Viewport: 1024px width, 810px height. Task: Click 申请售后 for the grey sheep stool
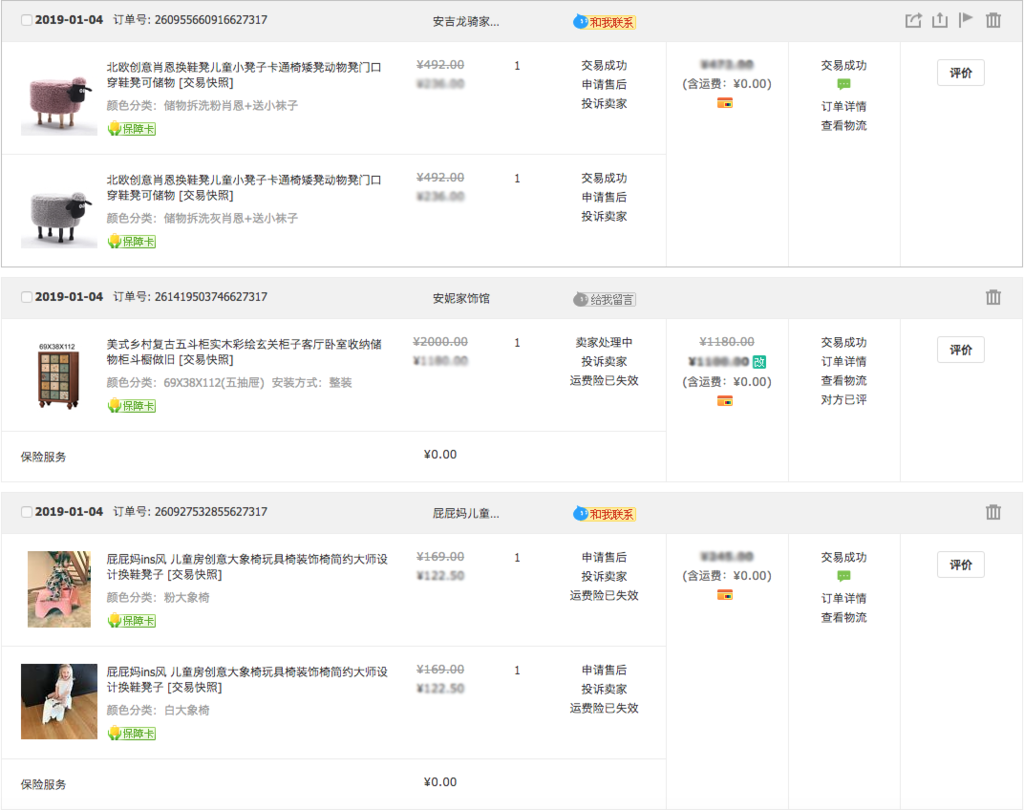(604, 197)
